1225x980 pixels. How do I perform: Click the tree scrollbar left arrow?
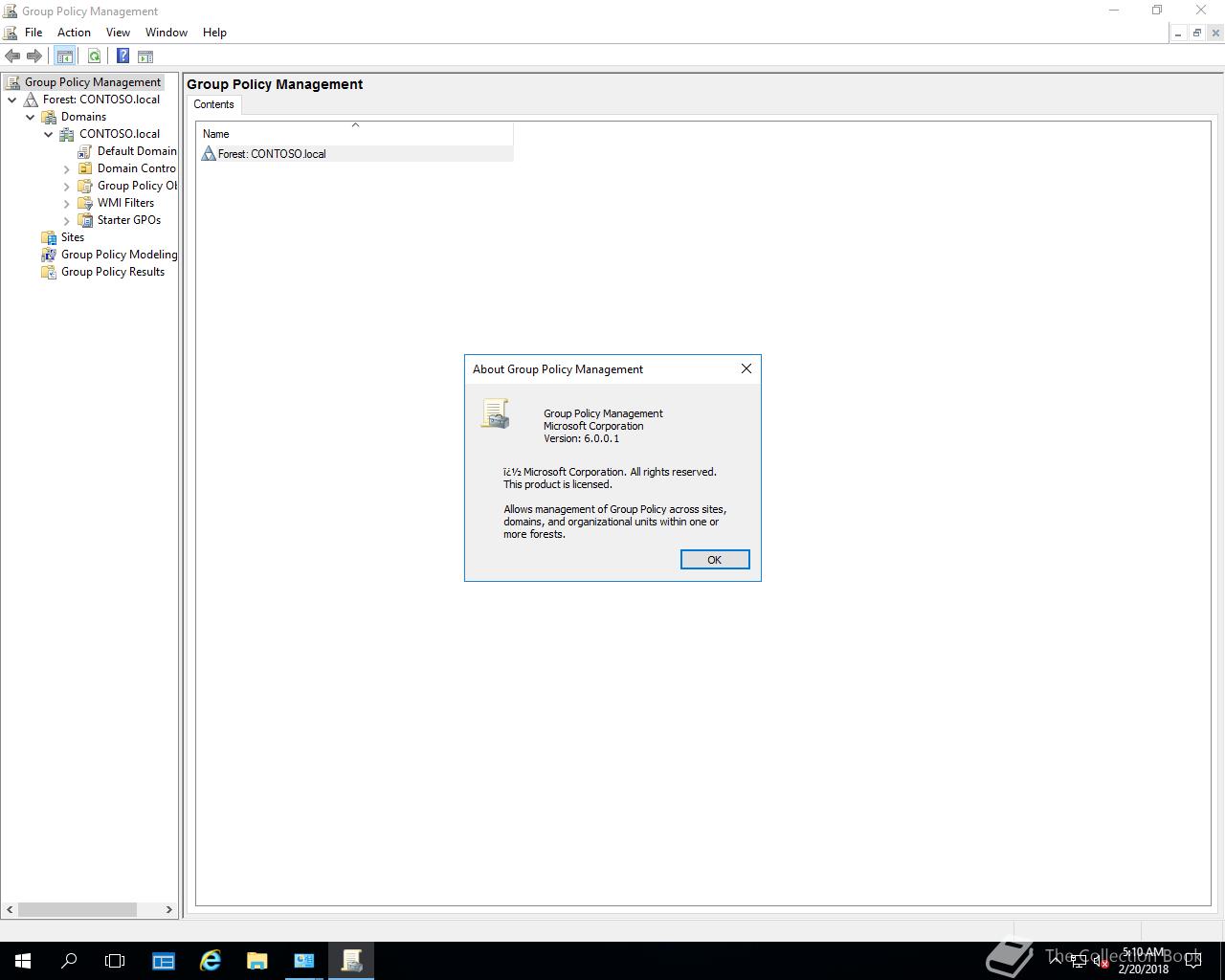pyautogui.click(x=10, y=909)
